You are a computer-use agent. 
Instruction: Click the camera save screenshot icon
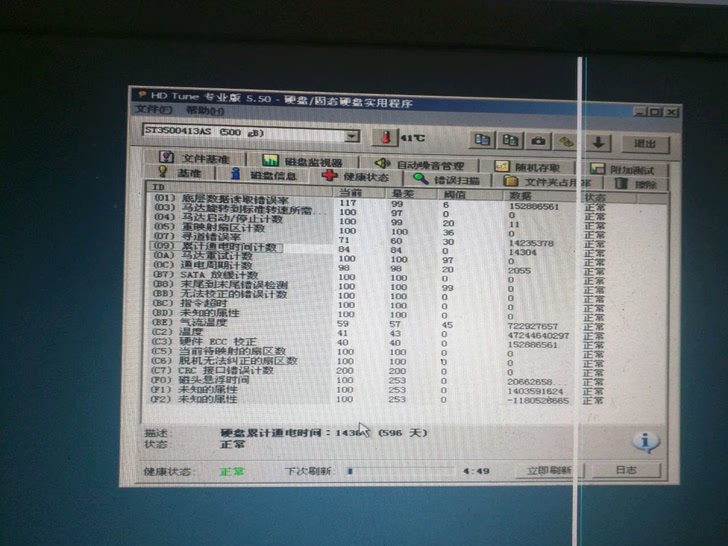[539, 141]
